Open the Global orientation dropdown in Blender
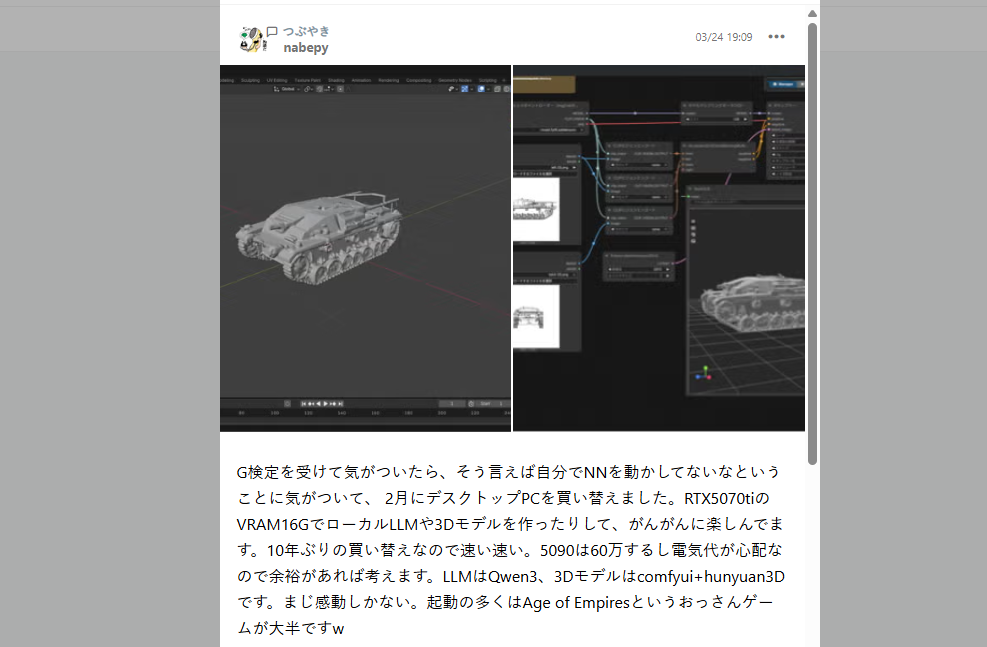 coord(287,89)
